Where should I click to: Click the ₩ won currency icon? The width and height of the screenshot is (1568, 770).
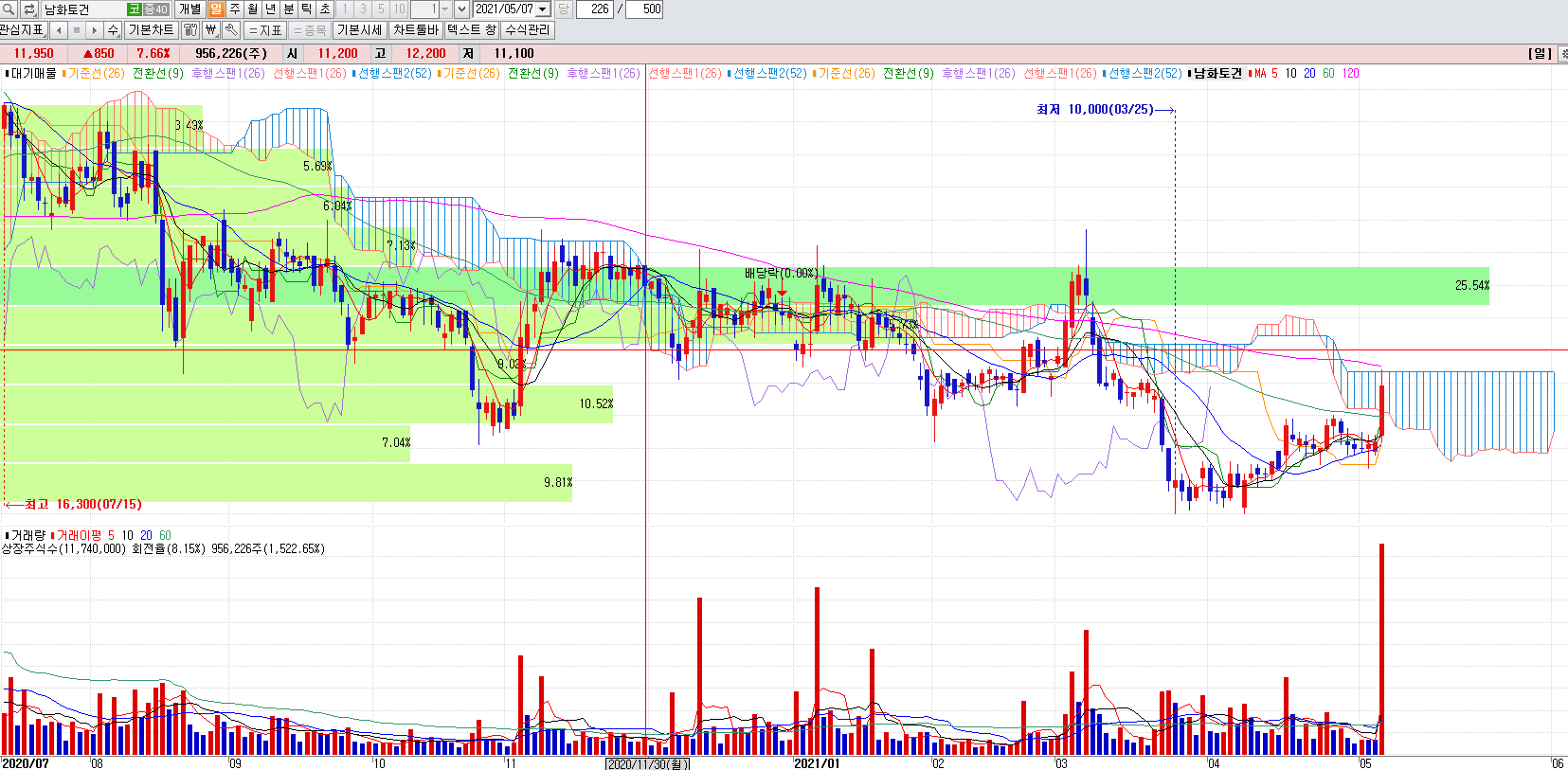(211, 30)
